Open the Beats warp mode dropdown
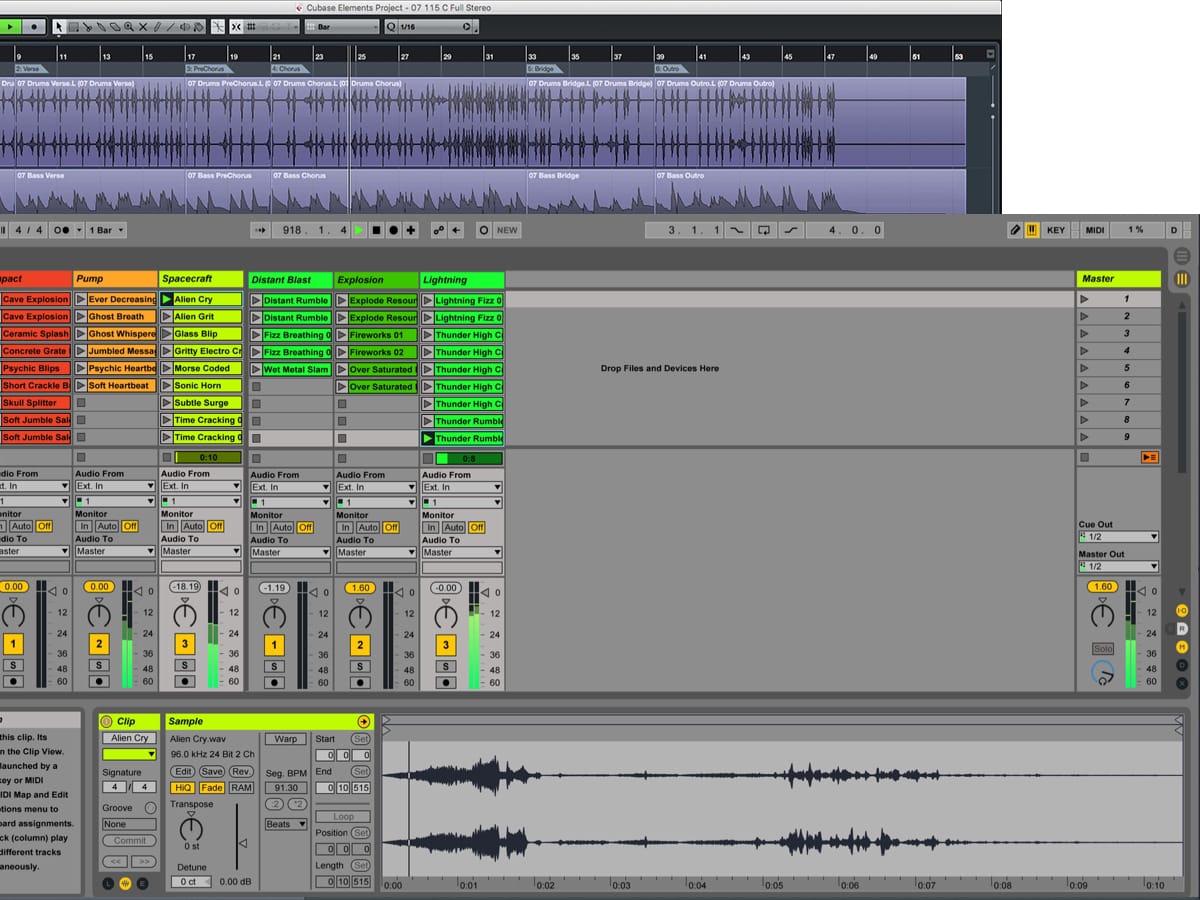Image resolution: width=1200 pixels, height=900 pixels. click(286, 824)
